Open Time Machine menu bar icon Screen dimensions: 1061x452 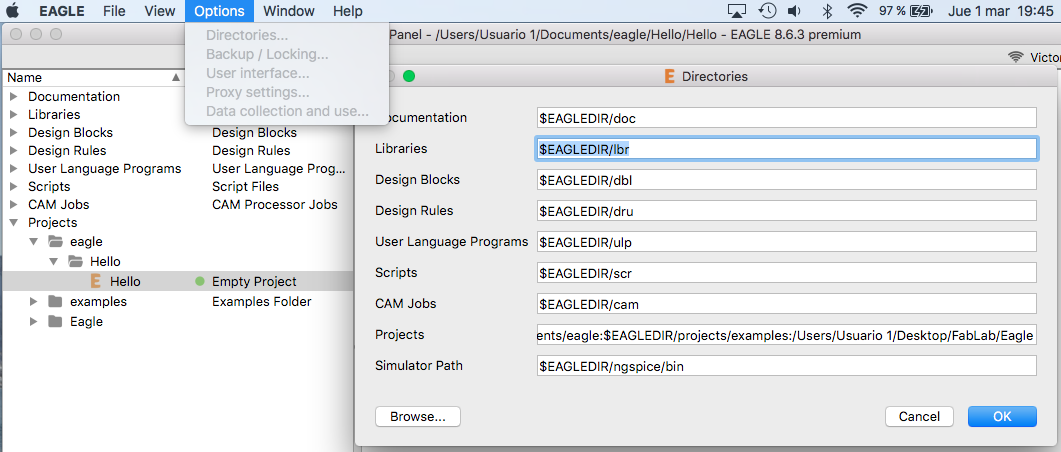[x=767, y=11]
